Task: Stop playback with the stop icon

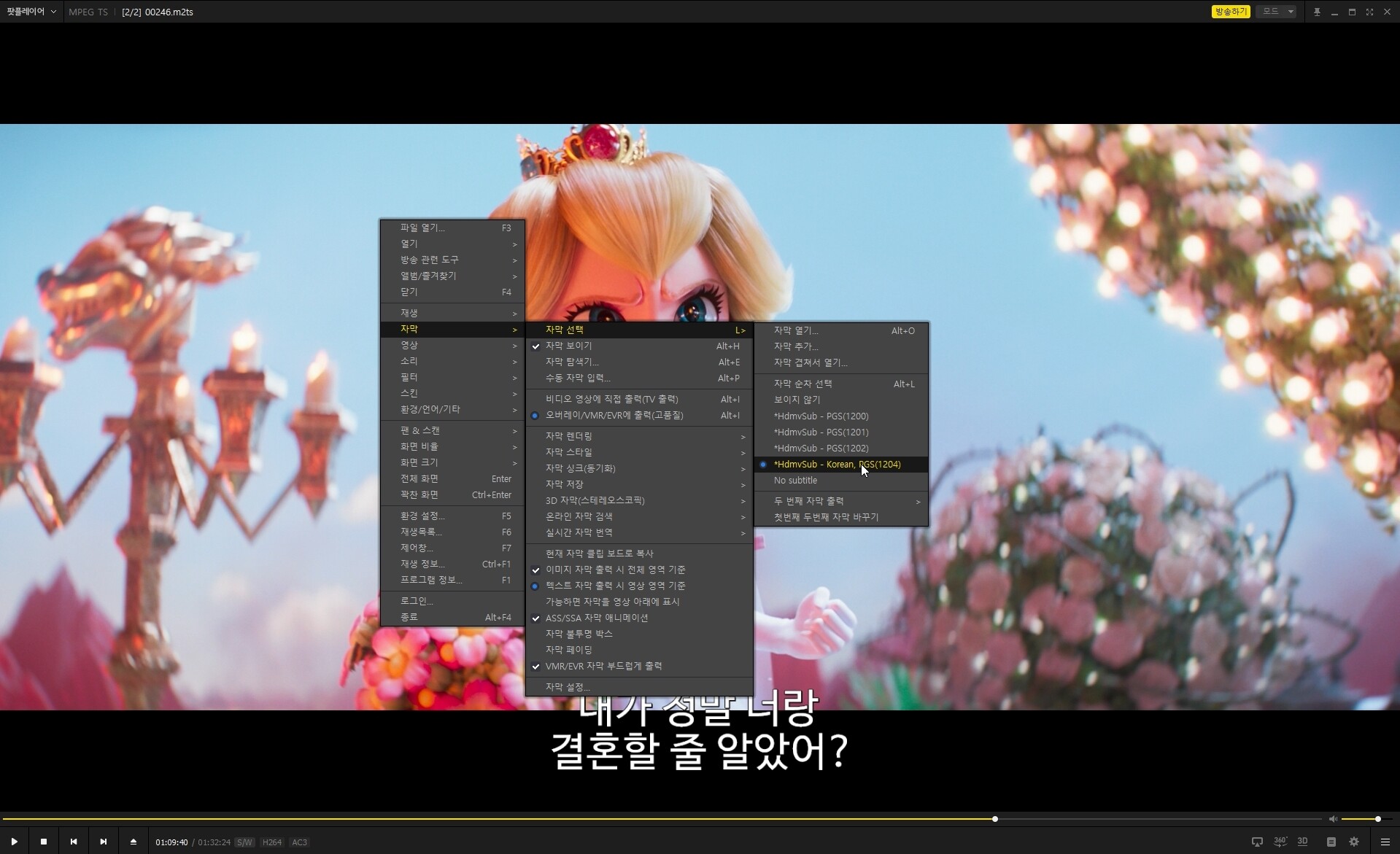Action: coord(44,842)
